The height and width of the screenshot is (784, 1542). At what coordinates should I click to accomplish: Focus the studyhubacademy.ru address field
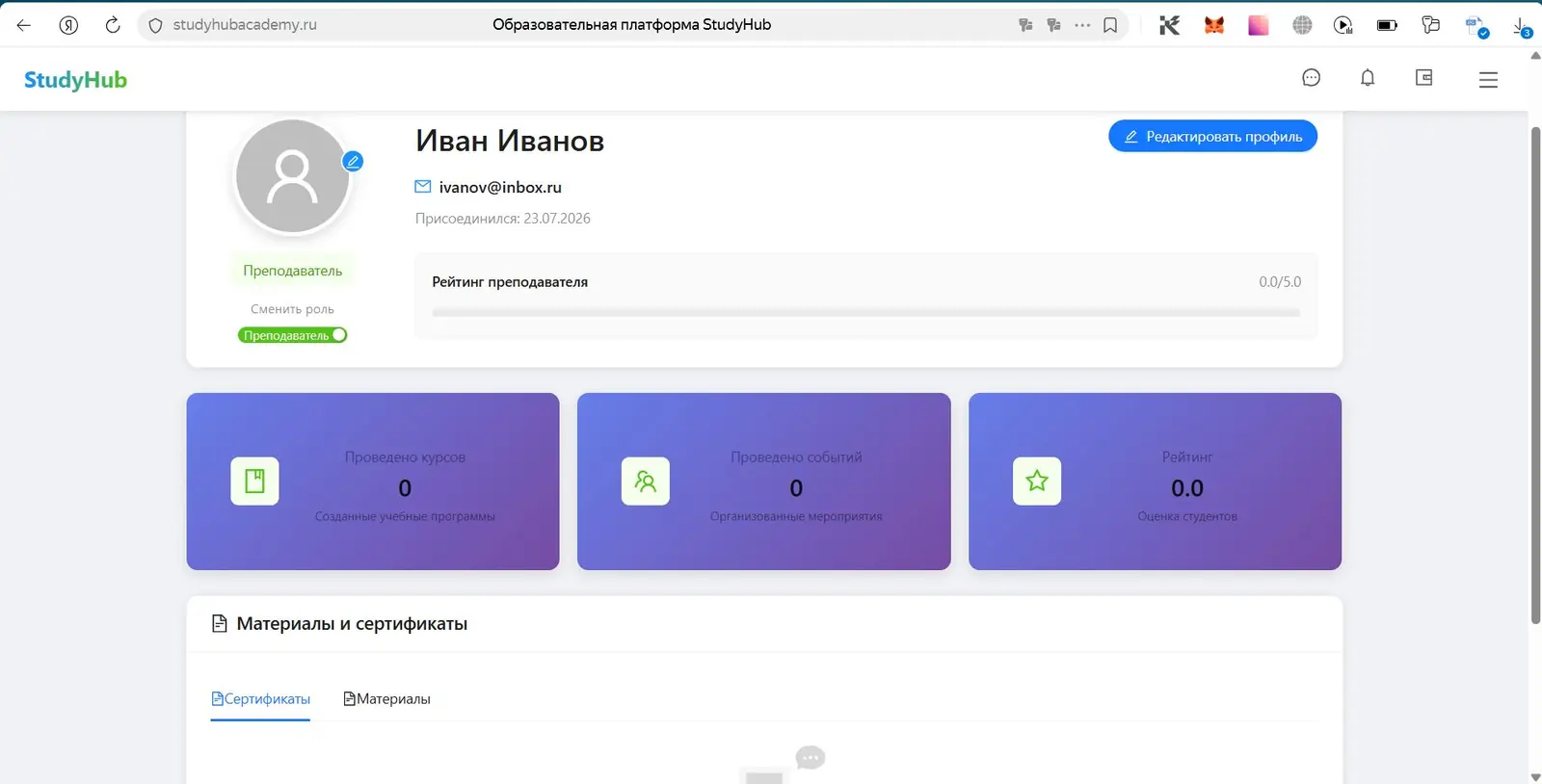point(245,25)
